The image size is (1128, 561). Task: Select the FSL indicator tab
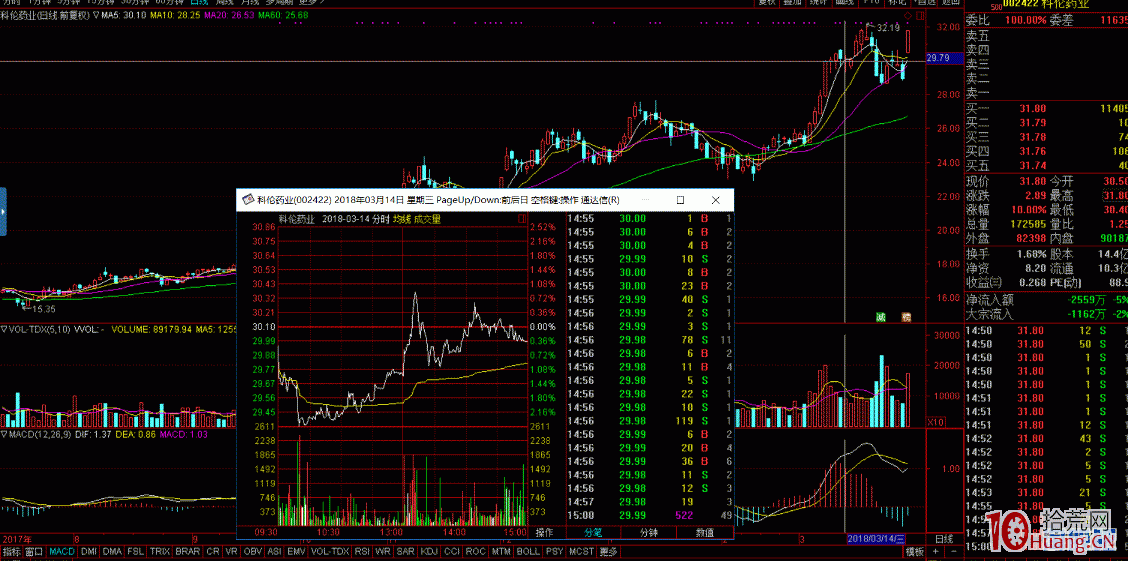tap(135, 552)
